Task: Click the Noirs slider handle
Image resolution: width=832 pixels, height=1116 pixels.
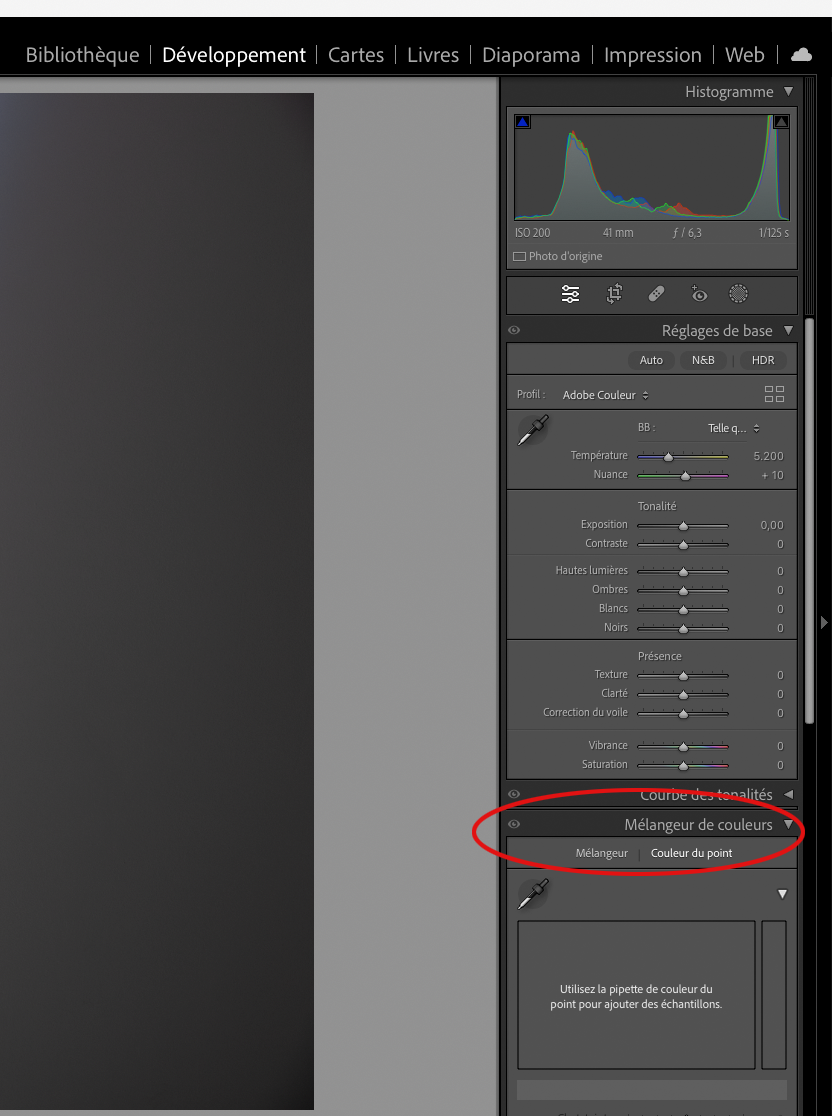Action: click(683, 629)
